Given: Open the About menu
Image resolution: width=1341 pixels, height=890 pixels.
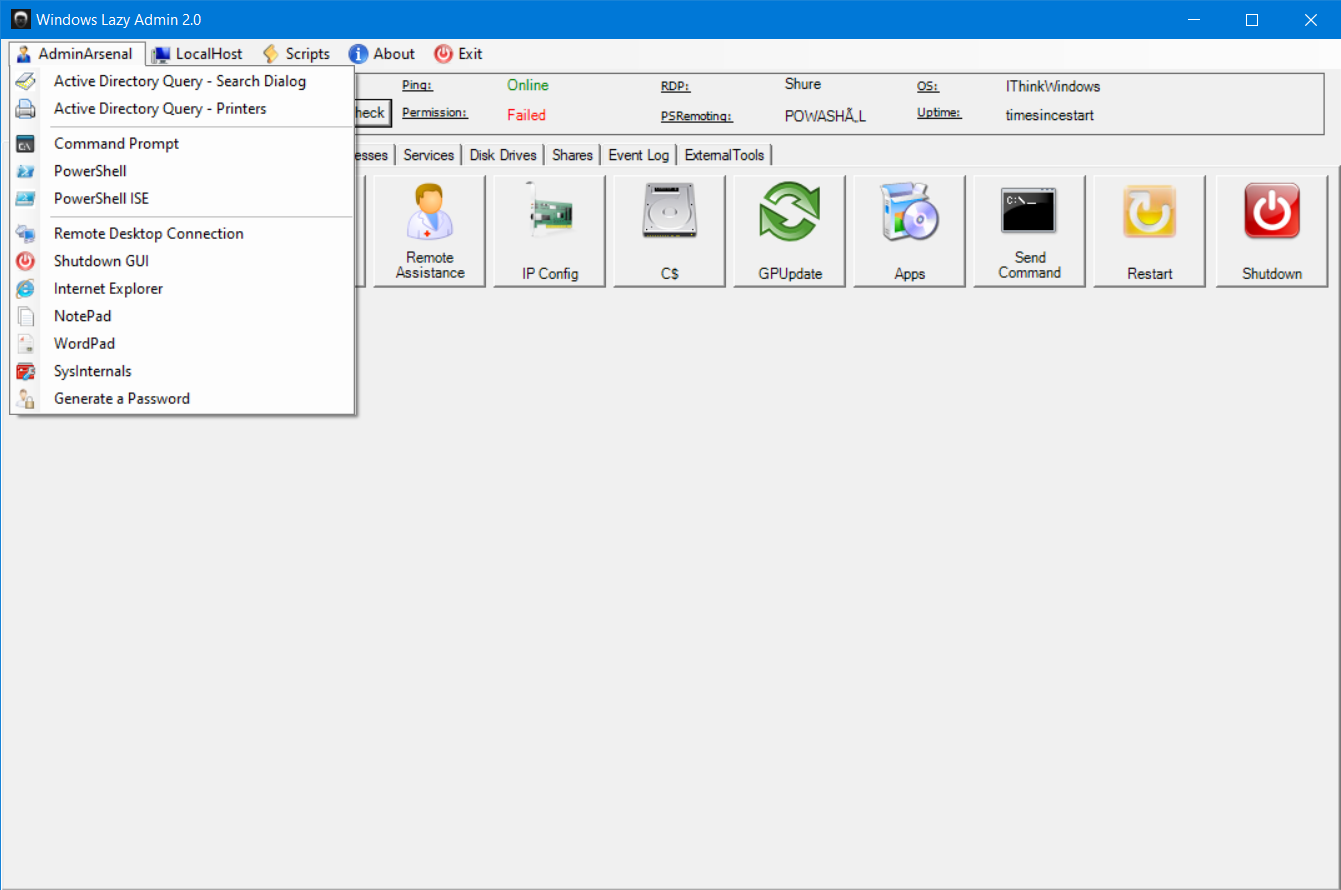Looking at the screenshot, I should (x=382, y=54).
